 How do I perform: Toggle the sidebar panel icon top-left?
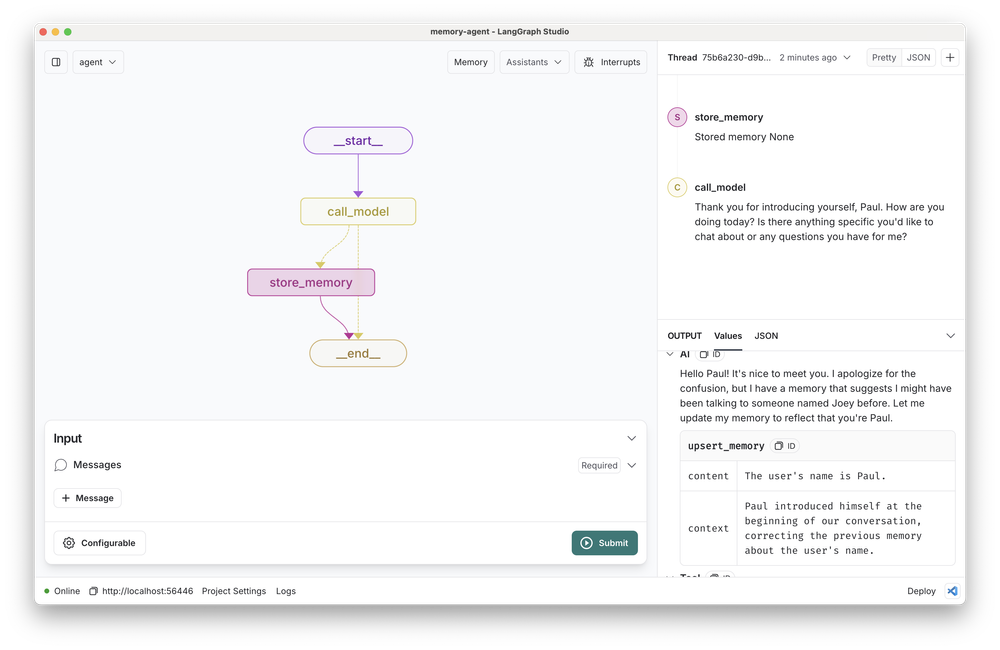click(56, 61)
